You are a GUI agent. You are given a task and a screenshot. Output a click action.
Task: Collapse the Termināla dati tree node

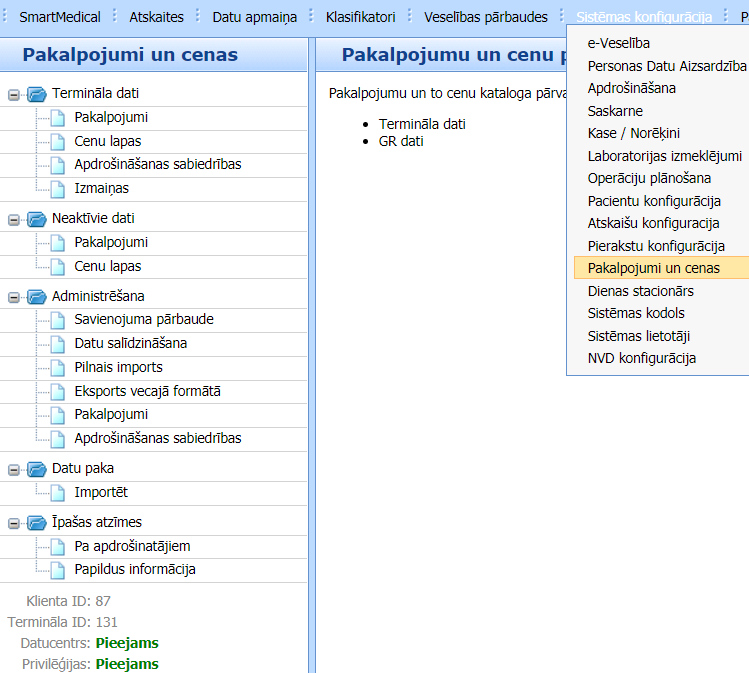[14, 94]
